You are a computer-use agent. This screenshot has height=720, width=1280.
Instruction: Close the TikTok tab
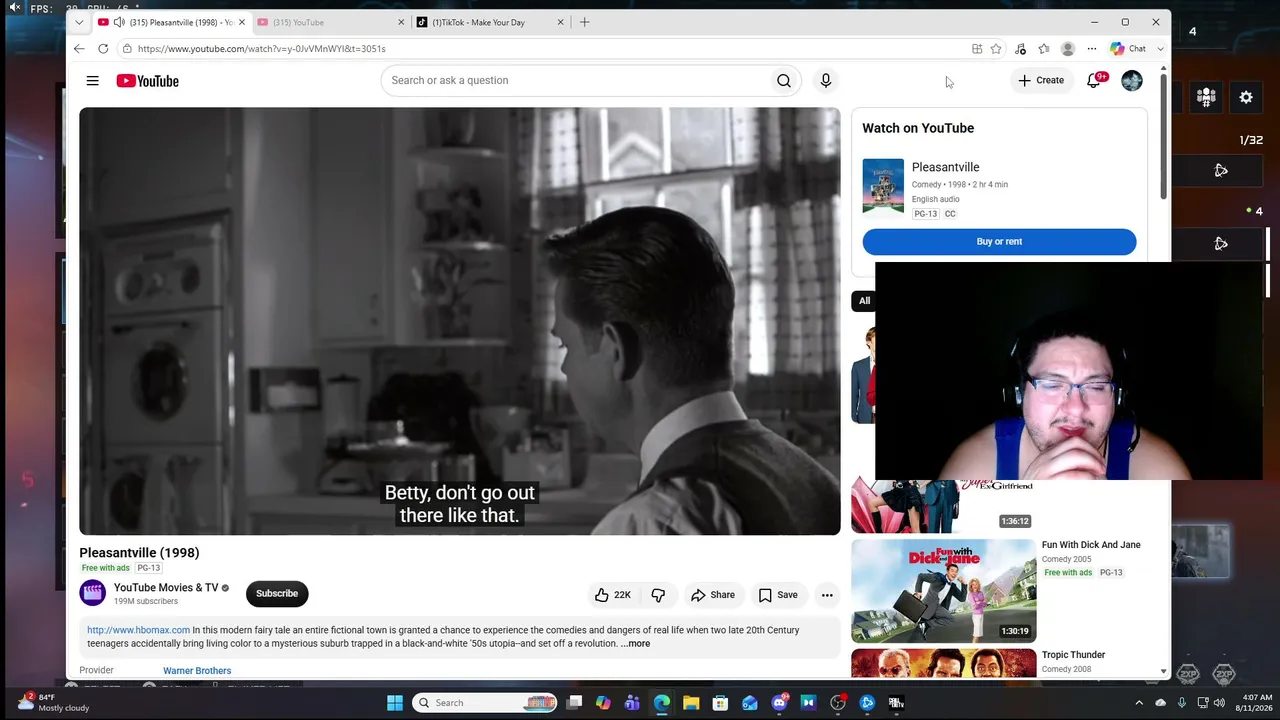(560, 22)
